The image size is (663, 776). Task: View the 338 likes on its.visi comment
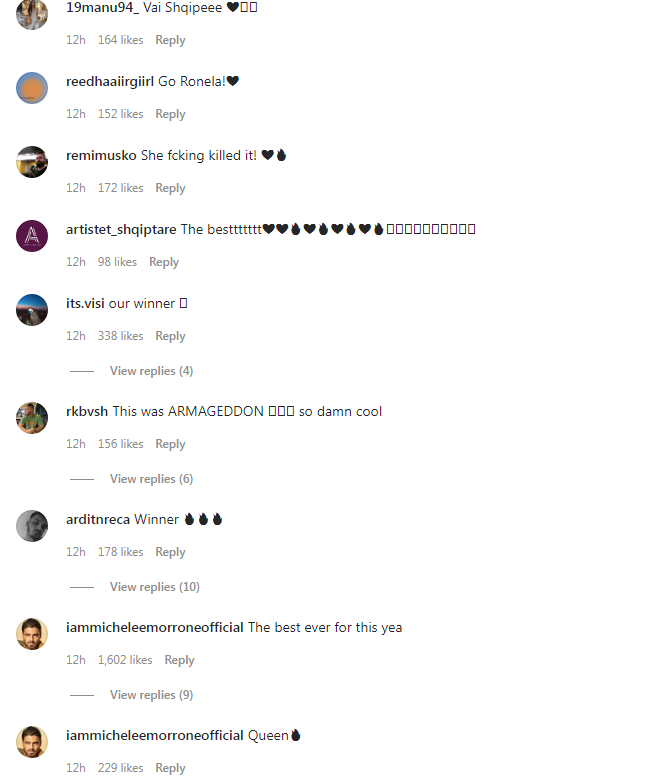(121, 336)
